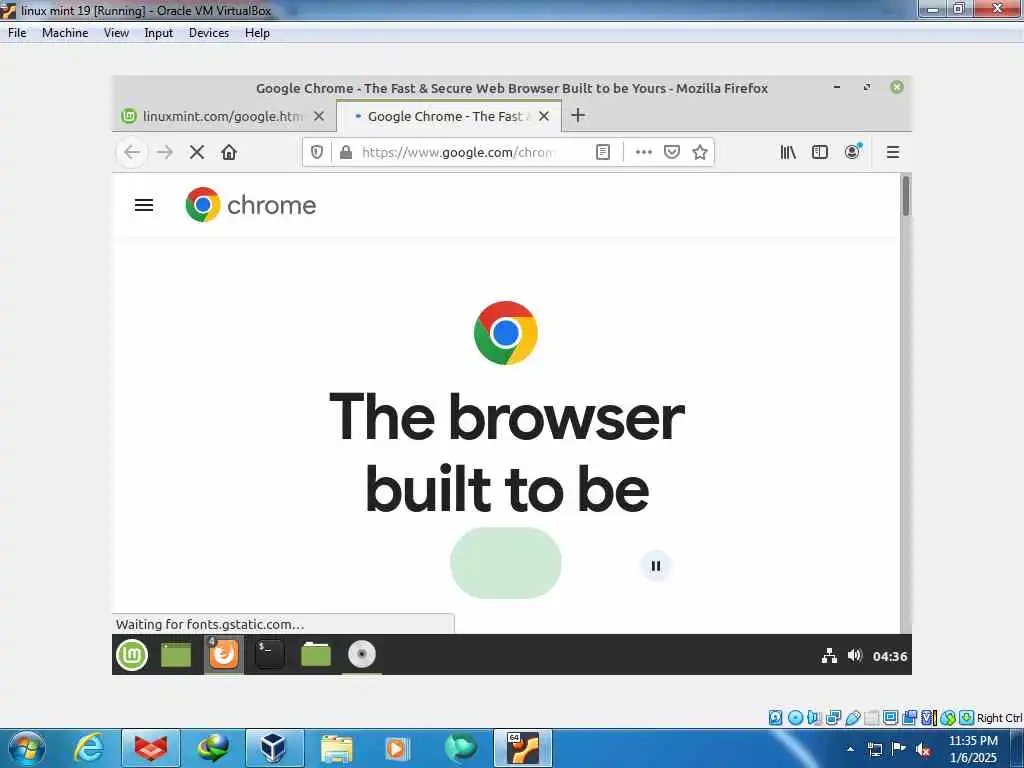The height and width of the screenshot is (768, 1024).
Task: Click the VirtualBox USB status icon
Action: 853,718
